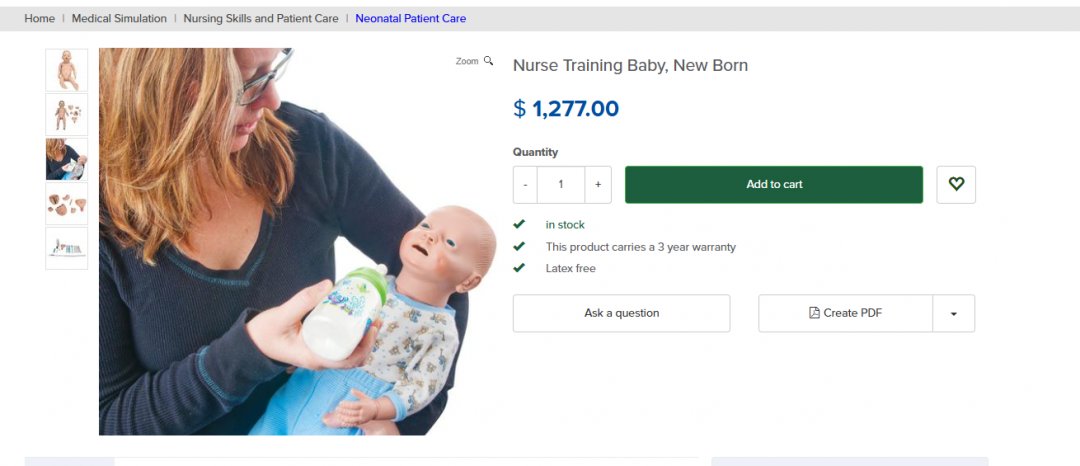Image resolution: width=1080 pixels, height=466 pixels.
Task: Go to Home breadcrumb
Action: [40, 19]
